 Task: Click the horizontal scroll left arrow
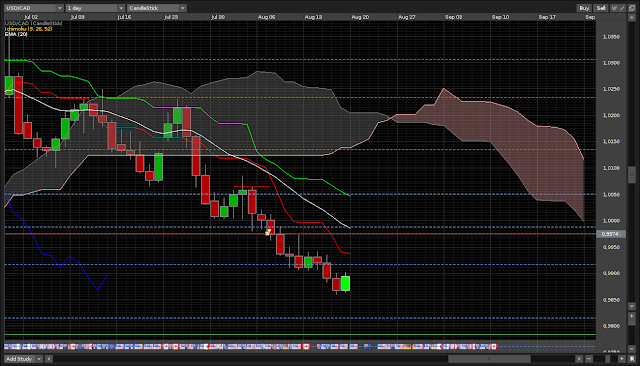pos(49,359)
